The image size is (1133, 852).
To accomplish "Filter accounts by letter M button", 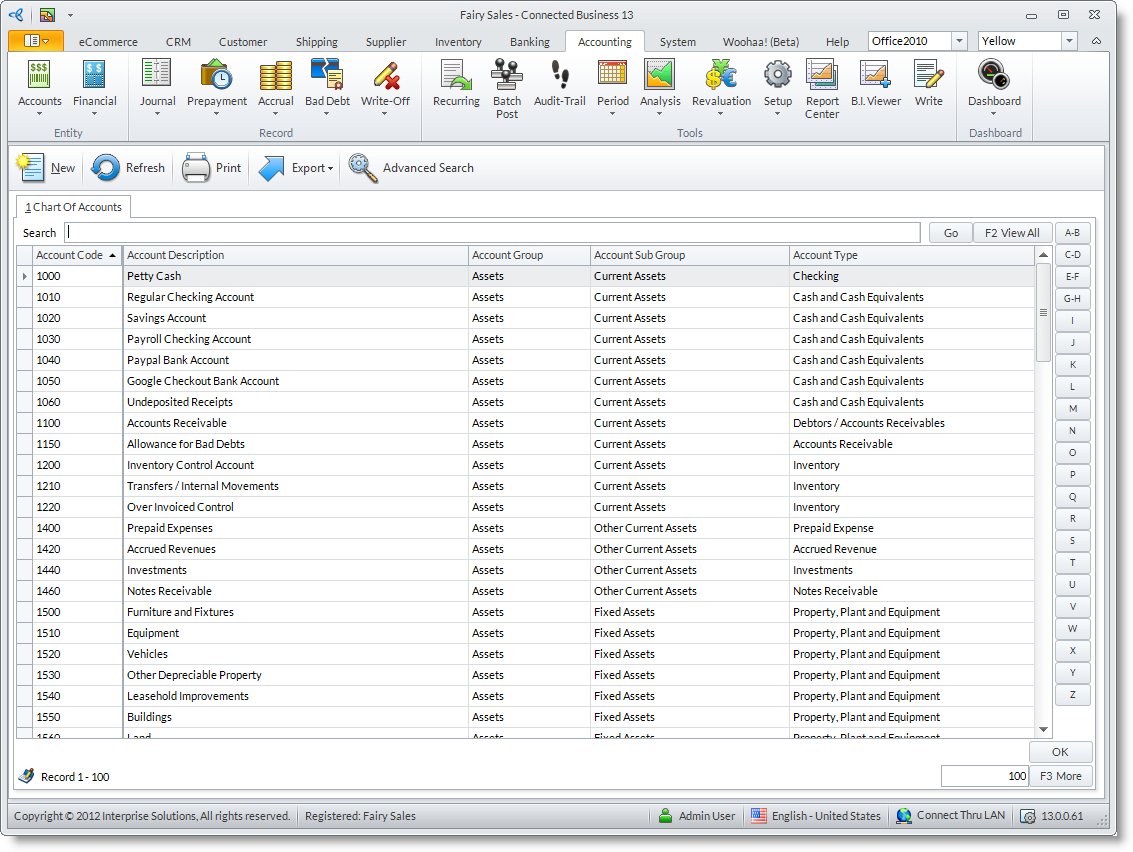I will click(x=1072, y=409).
